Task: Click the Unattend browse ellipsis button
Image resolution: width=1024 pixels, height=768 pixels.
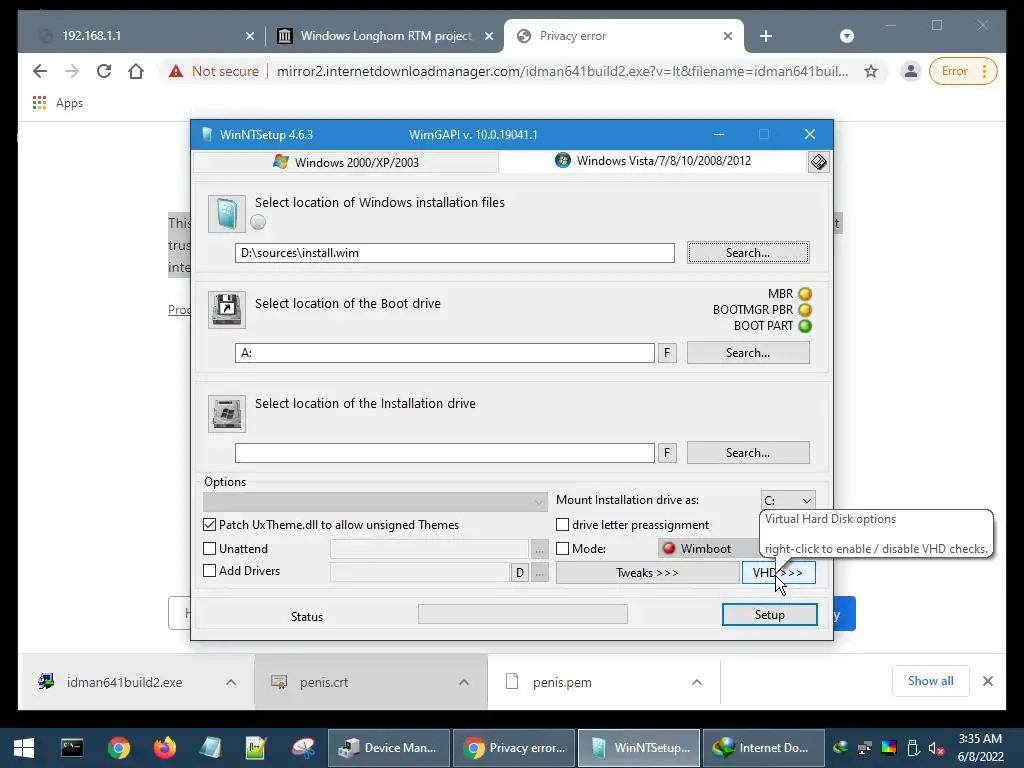Action: click(x=539, y=550)
